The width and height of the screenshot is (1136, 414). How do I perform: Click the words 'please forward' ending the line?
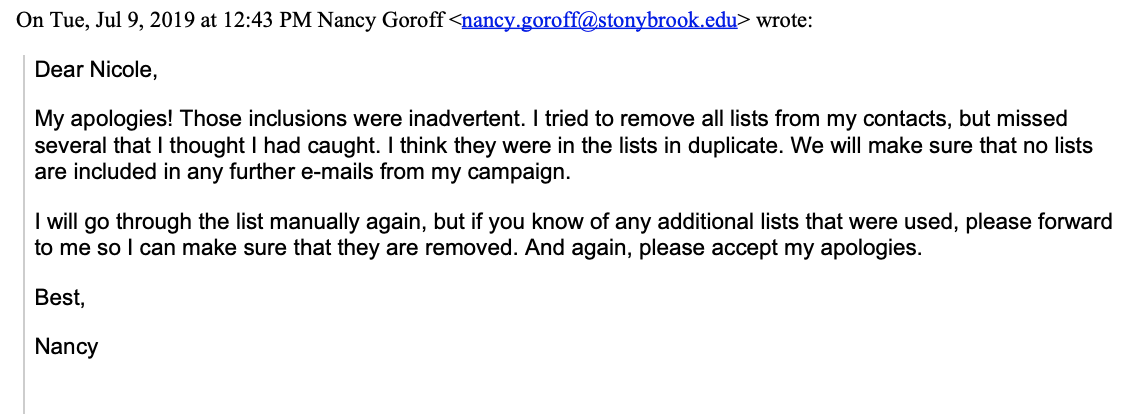(x=1038, y=222)
